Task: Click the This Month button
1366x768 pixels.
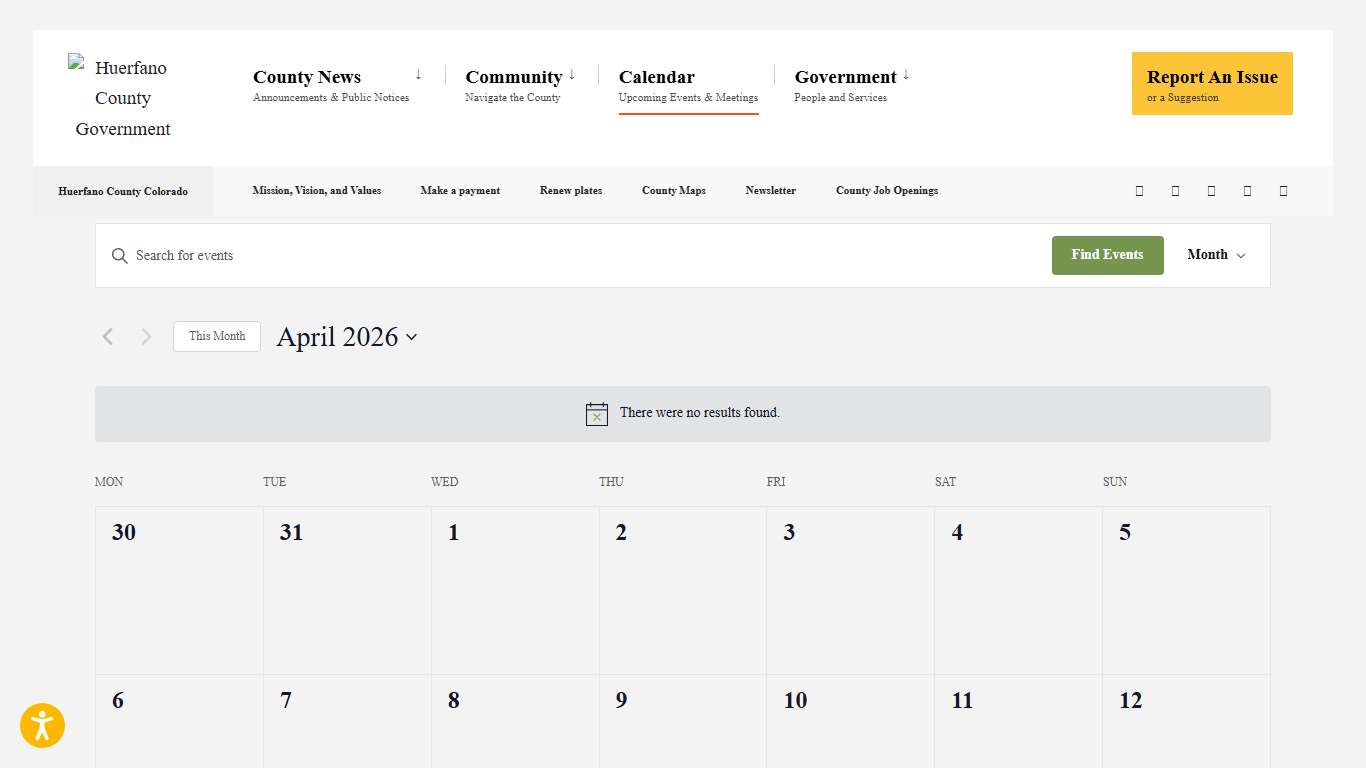Action: point(217,337)
